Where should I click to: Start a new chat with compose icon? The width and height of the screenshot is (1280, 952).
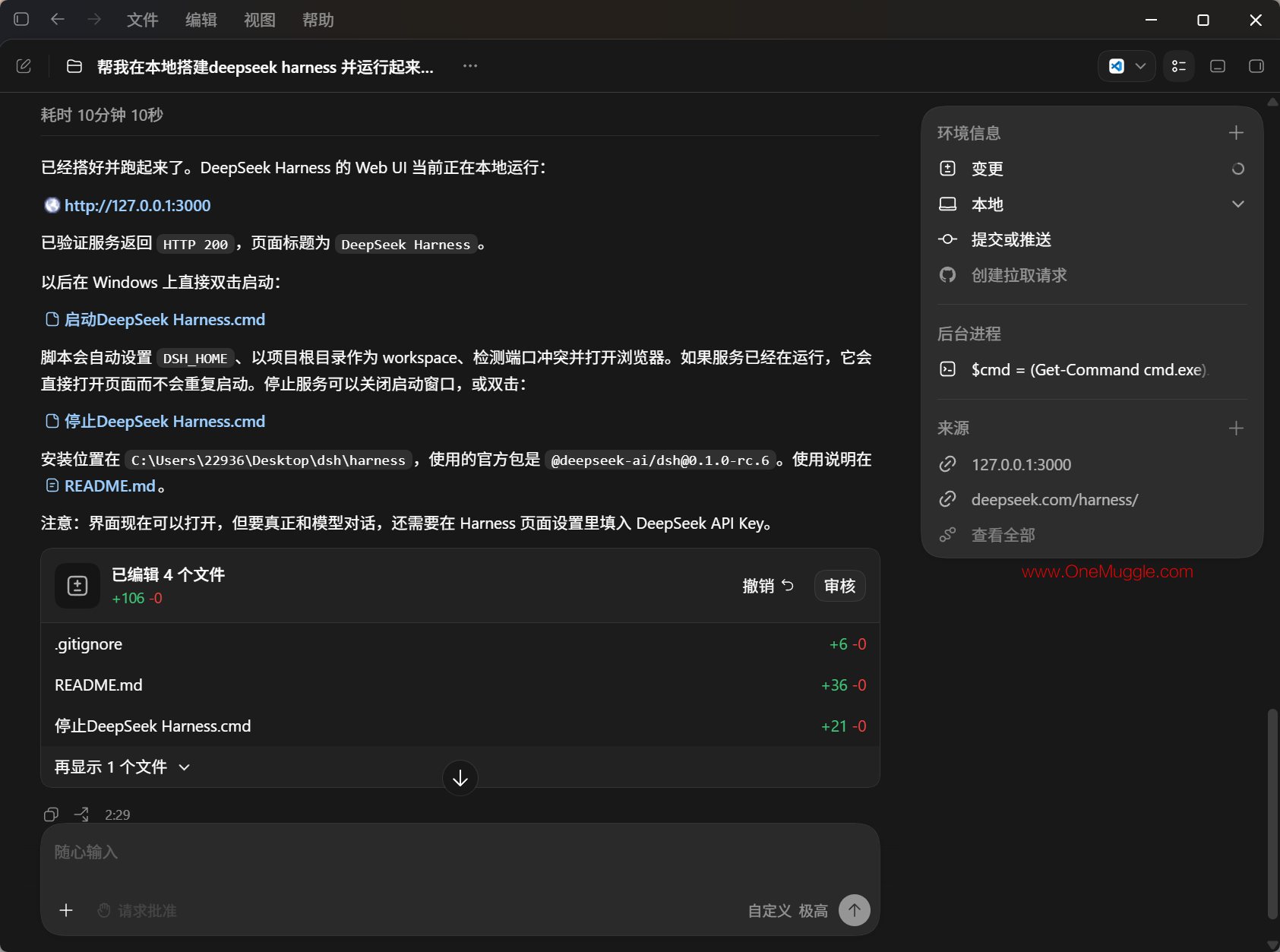(x=24, y=66)
